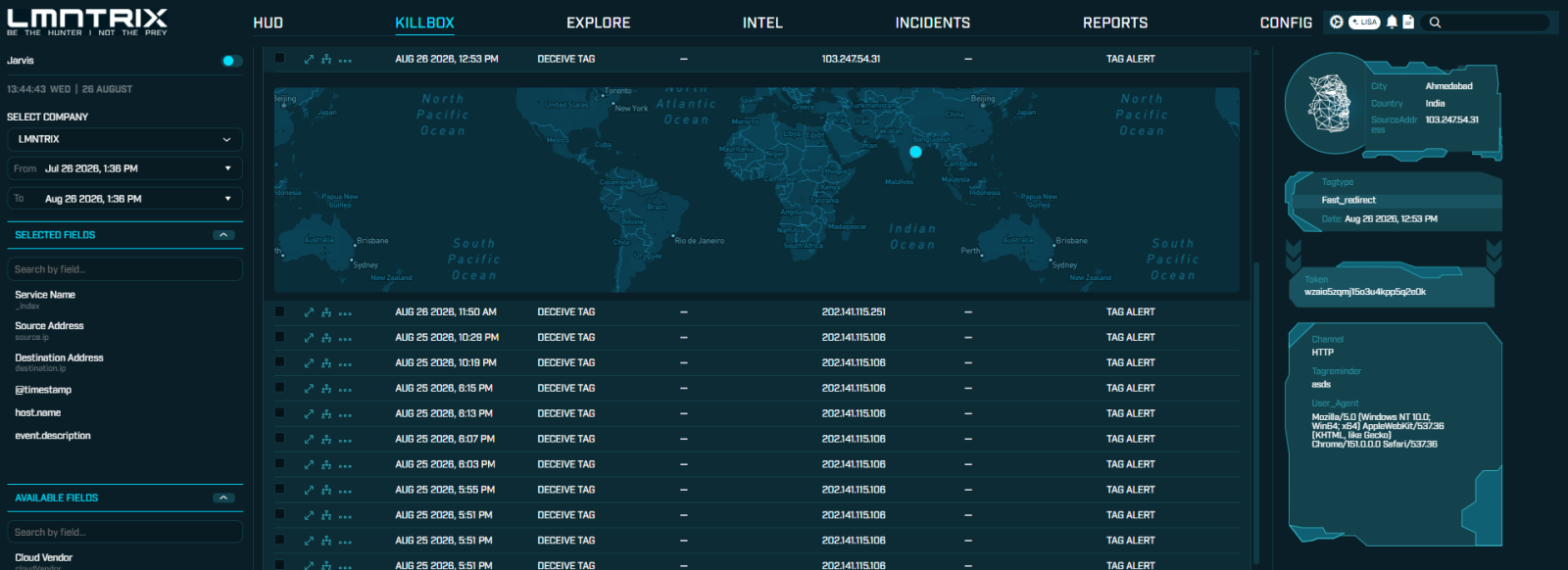Select the host.name field
Image resolution: width=1568 pixels, height=570 pixels.
coord(38,413)
